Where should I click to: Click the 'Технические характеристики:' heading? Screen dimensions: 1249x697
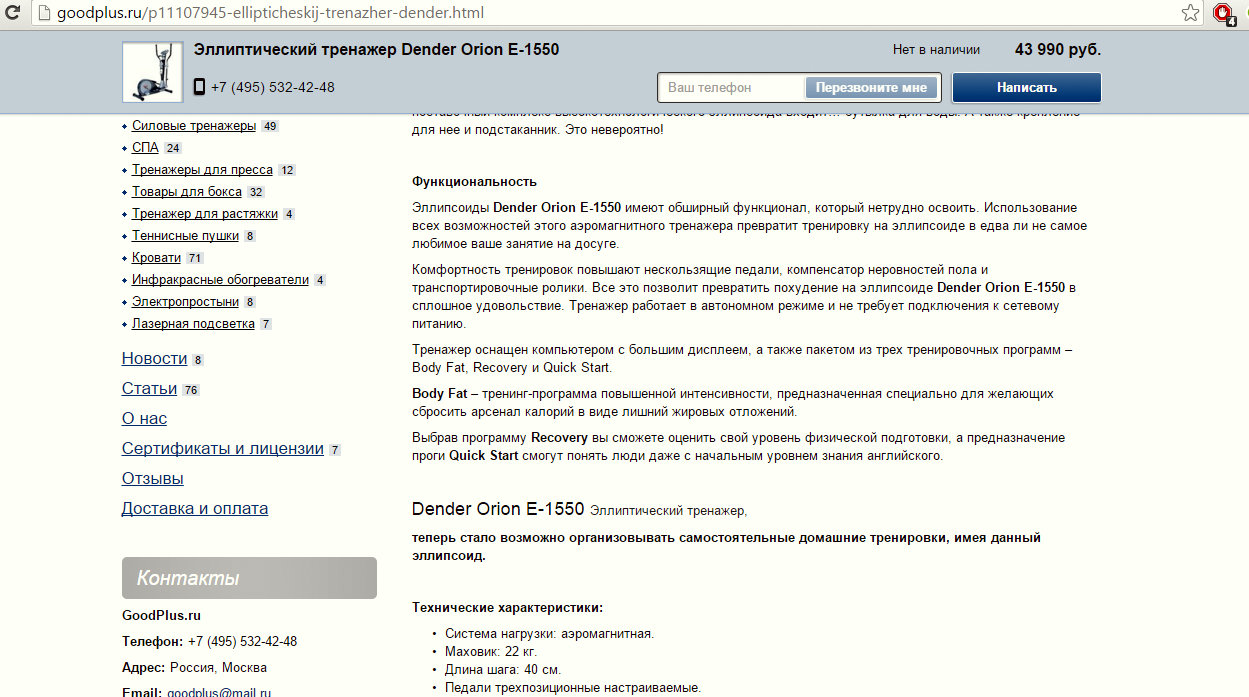click(x=508, y=608)
